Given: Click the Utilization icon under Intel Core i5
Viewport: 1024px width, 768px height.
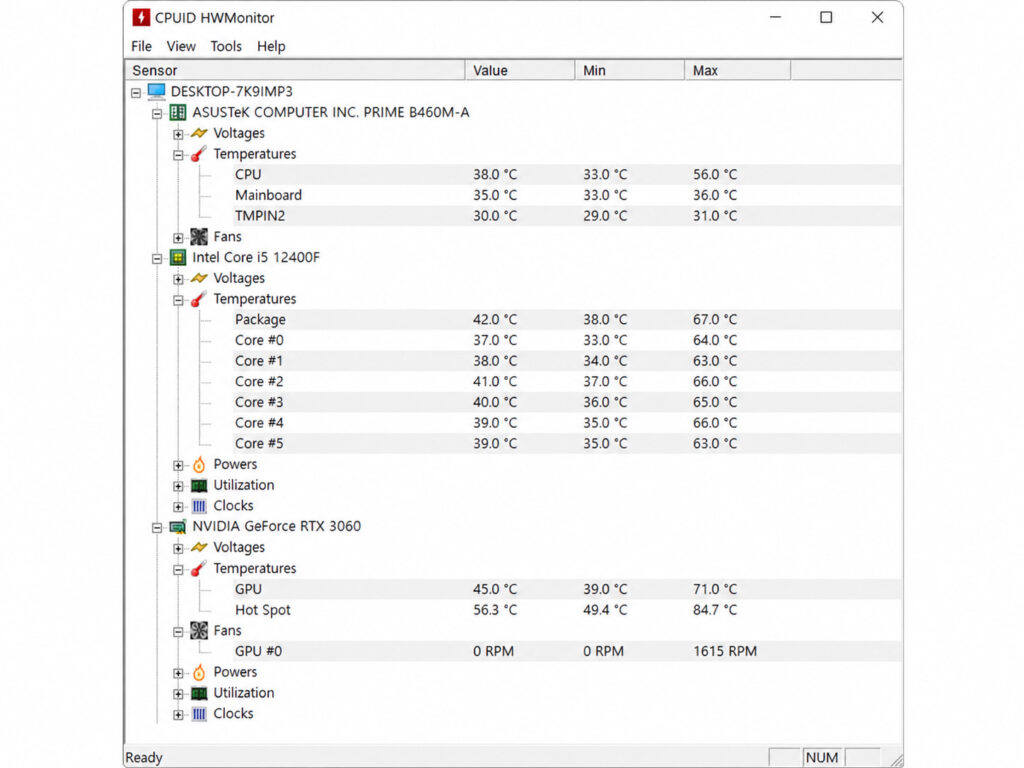Looking at the screenshot, I should point(199,485).
